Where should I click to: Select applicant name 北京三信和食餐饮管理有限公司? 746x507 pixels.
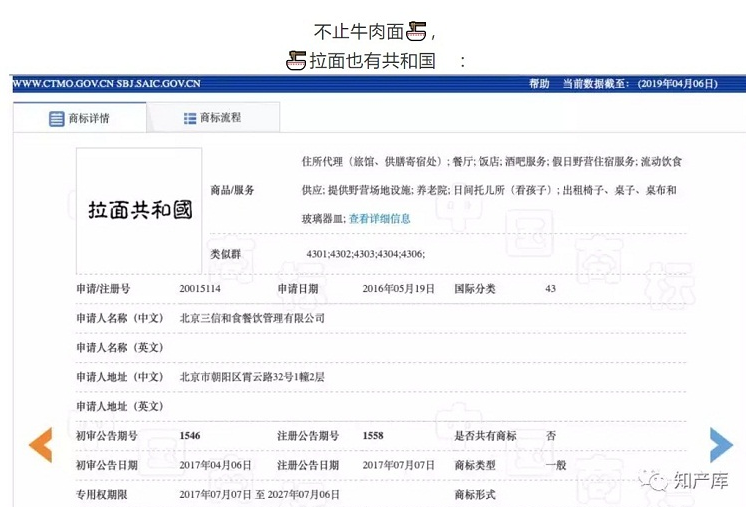pos(252,318)
